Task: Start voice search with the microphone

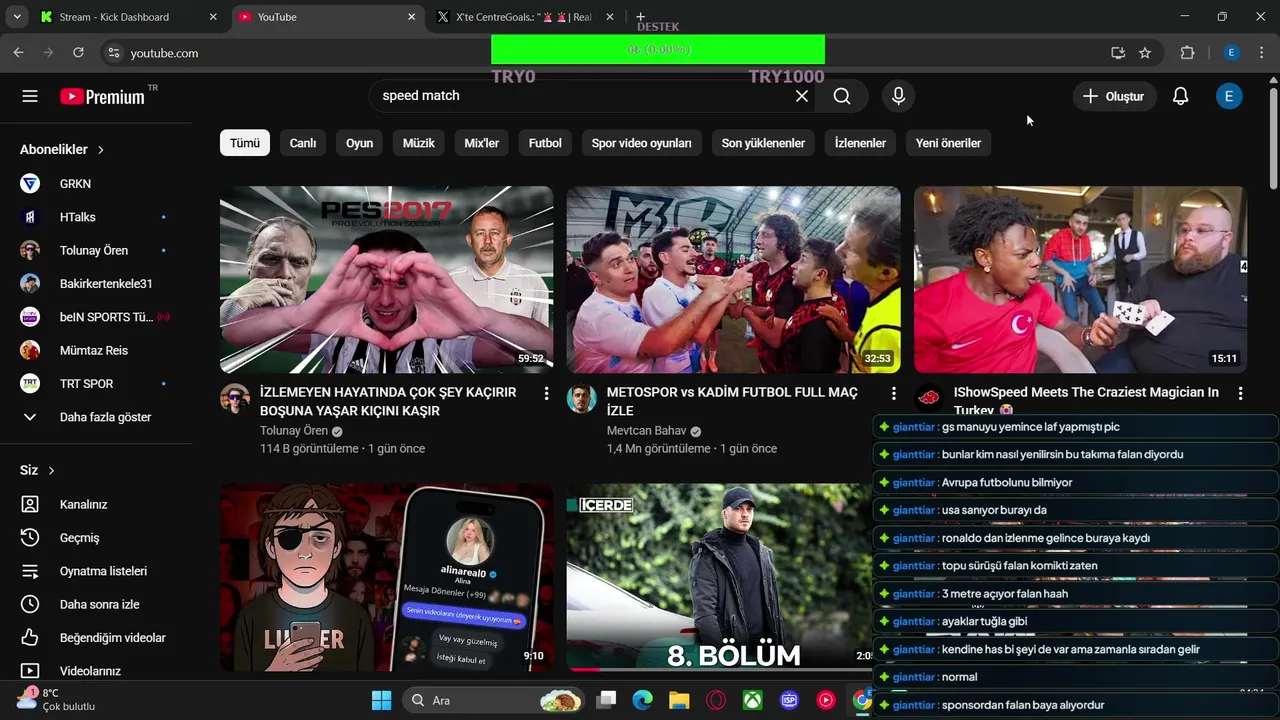Action: (898, 96)
